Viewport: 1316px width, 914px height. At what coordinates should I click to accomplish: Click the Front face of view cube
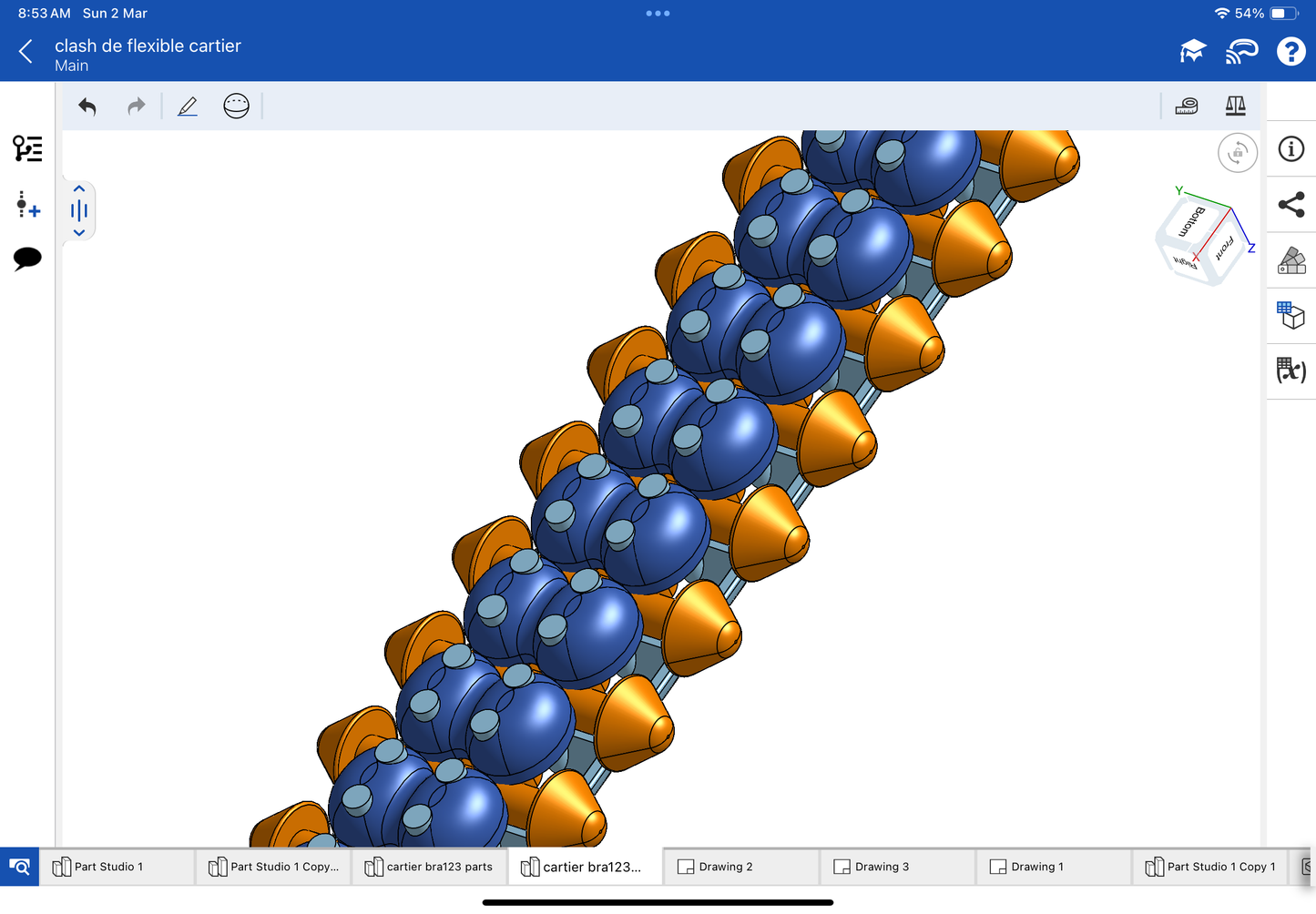tap(1223, 248)
